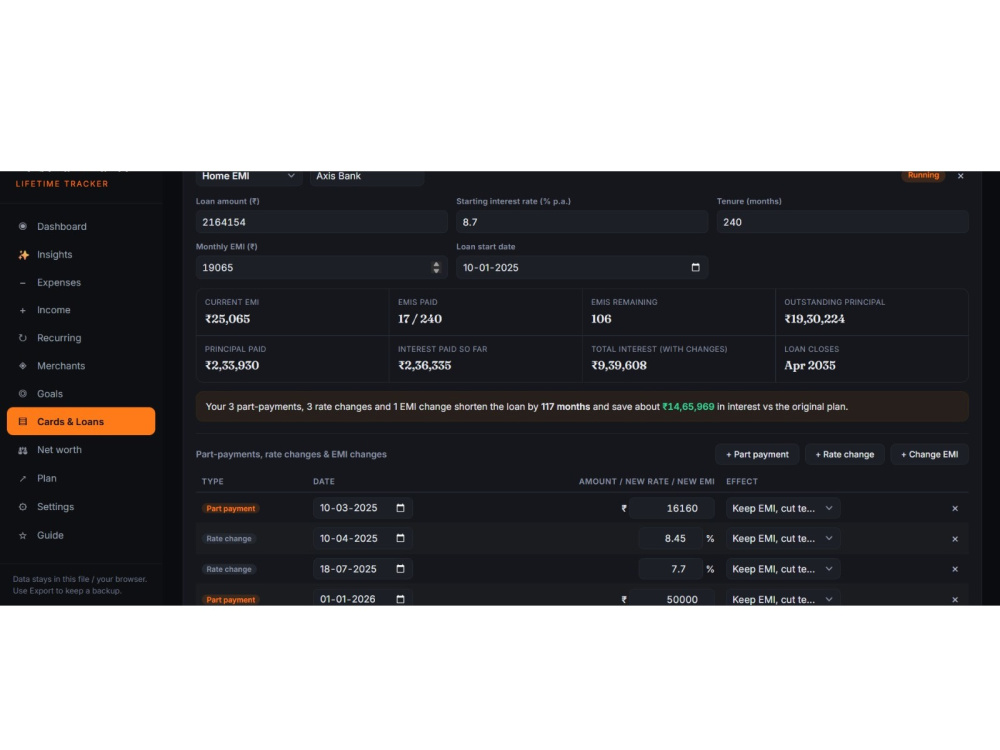Image resolution: width=1000 pixels, height=750 pixels.
Task: Click the Insights sparkle icon
Action: tap(23, 254)
